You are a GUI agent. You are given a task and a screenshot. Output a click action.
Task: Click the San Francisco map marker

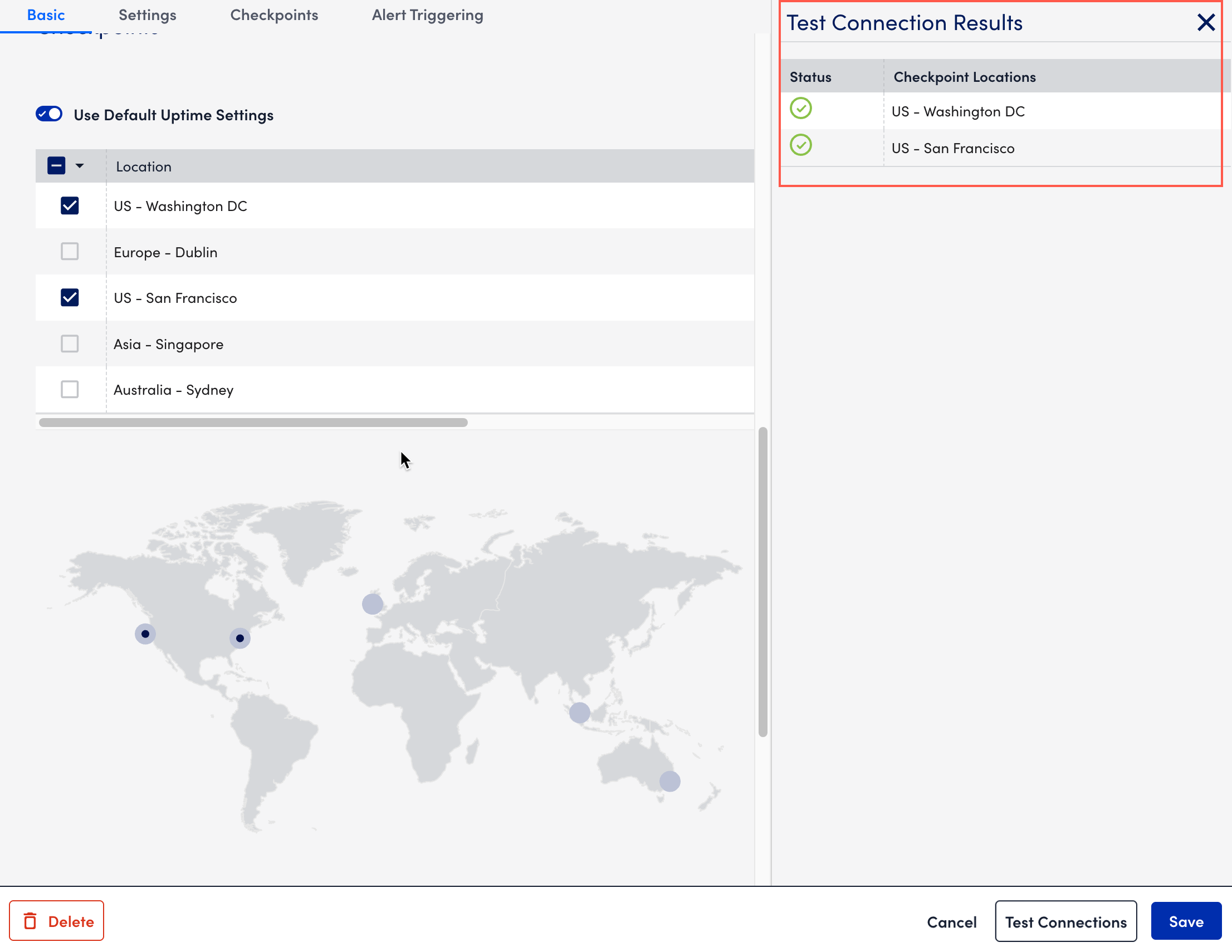coord(145,634)
